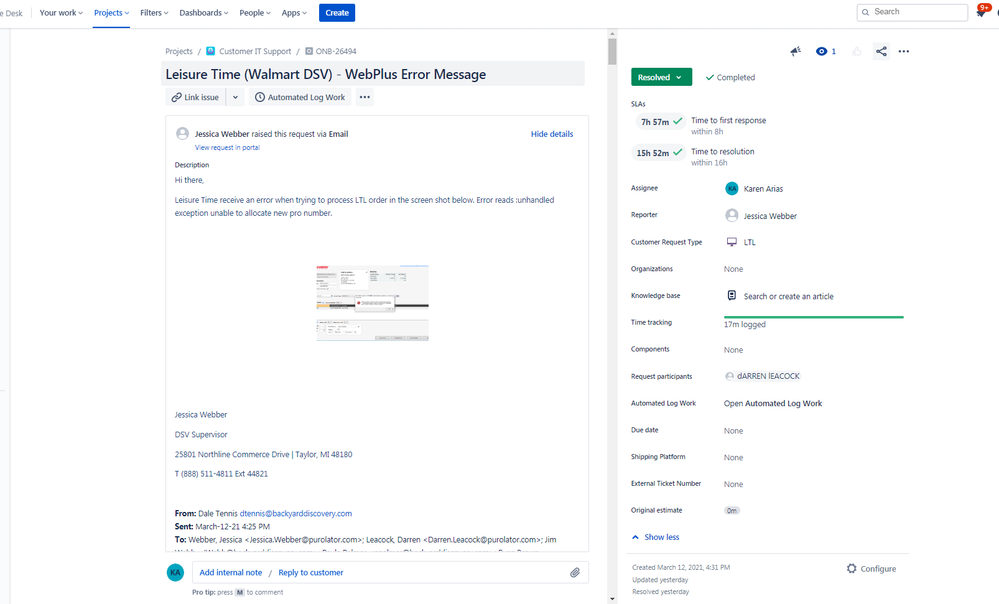The image size is (999, 604).
Task: Click the Automated Log Work button
Action: (300, 97)
